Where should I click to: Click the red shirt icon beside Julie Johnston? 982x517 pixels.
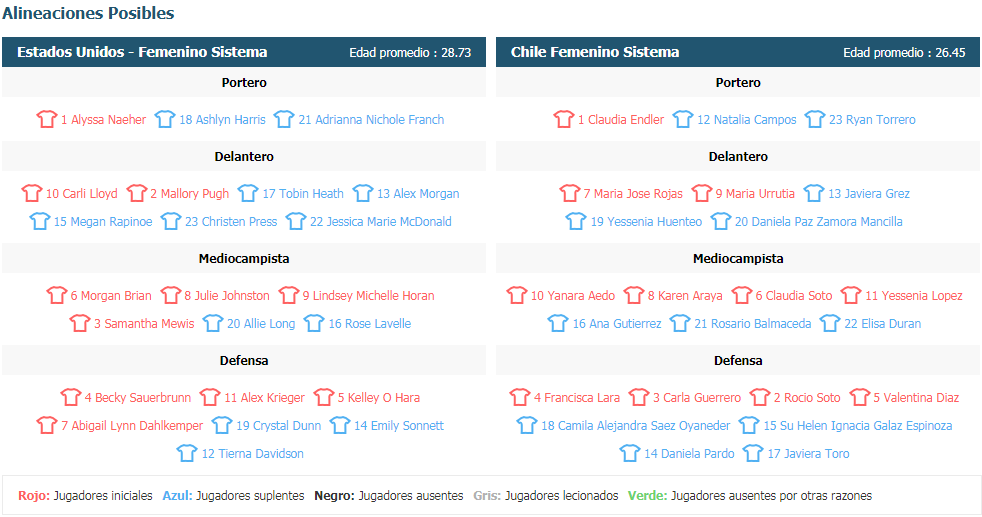pyautogui.click(x=170, y=295)
